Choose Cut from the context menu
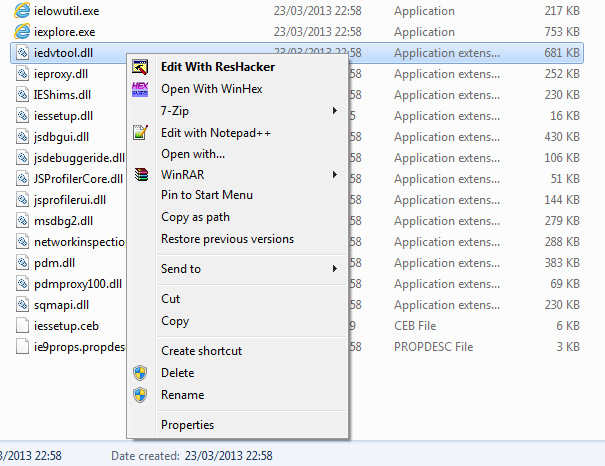 pos(238,299)
